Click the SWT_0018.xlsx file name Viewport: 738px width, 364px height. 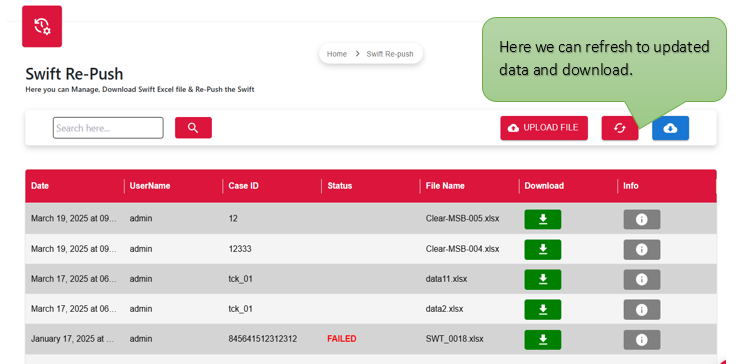454,339
